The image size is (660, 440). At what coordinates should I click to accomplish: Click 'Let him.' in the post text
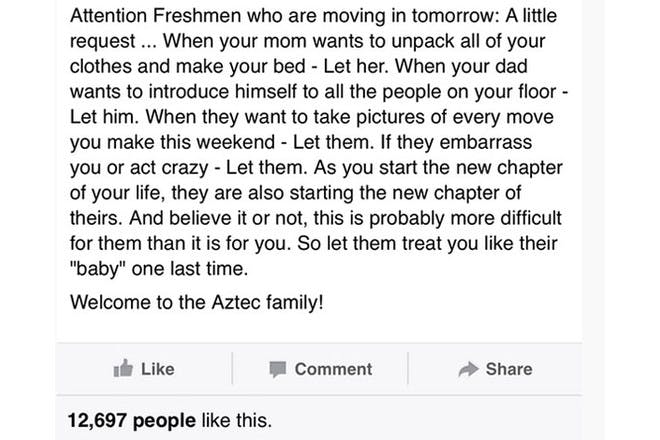[104, 117]
